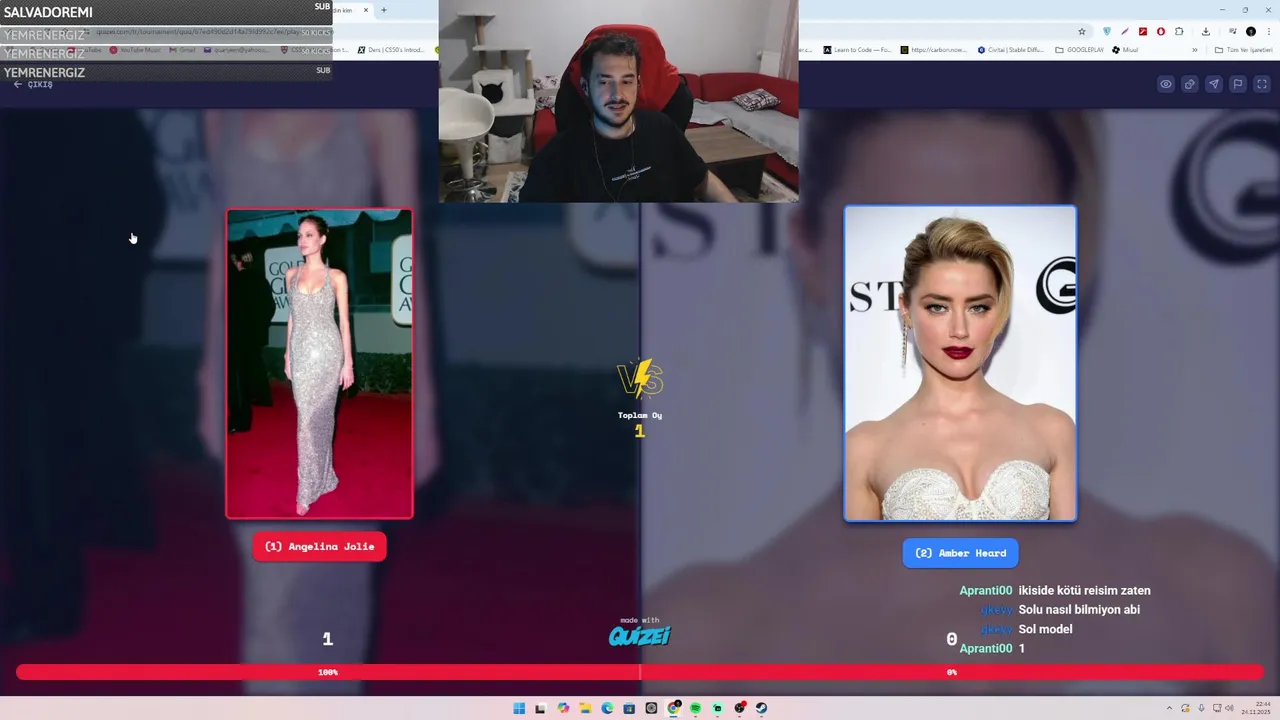This screenshot has height=720, width=1280.
Task: Launch Copilot from the taskbar
Action: (563, 708)
